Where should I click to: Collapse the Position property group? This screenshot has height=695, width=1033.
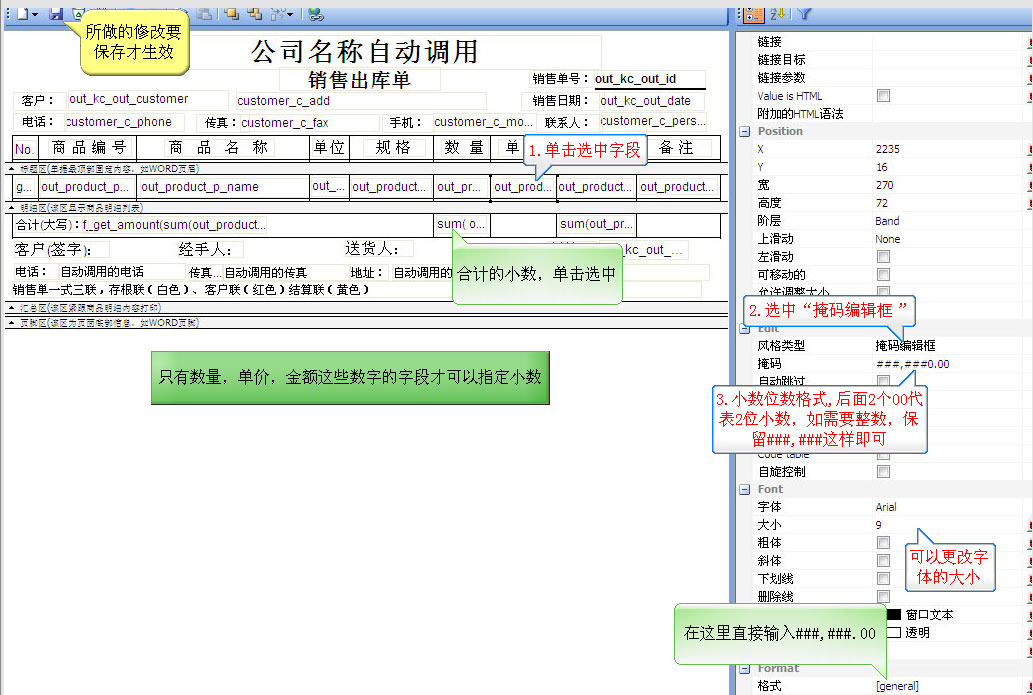tap(744, 132)
